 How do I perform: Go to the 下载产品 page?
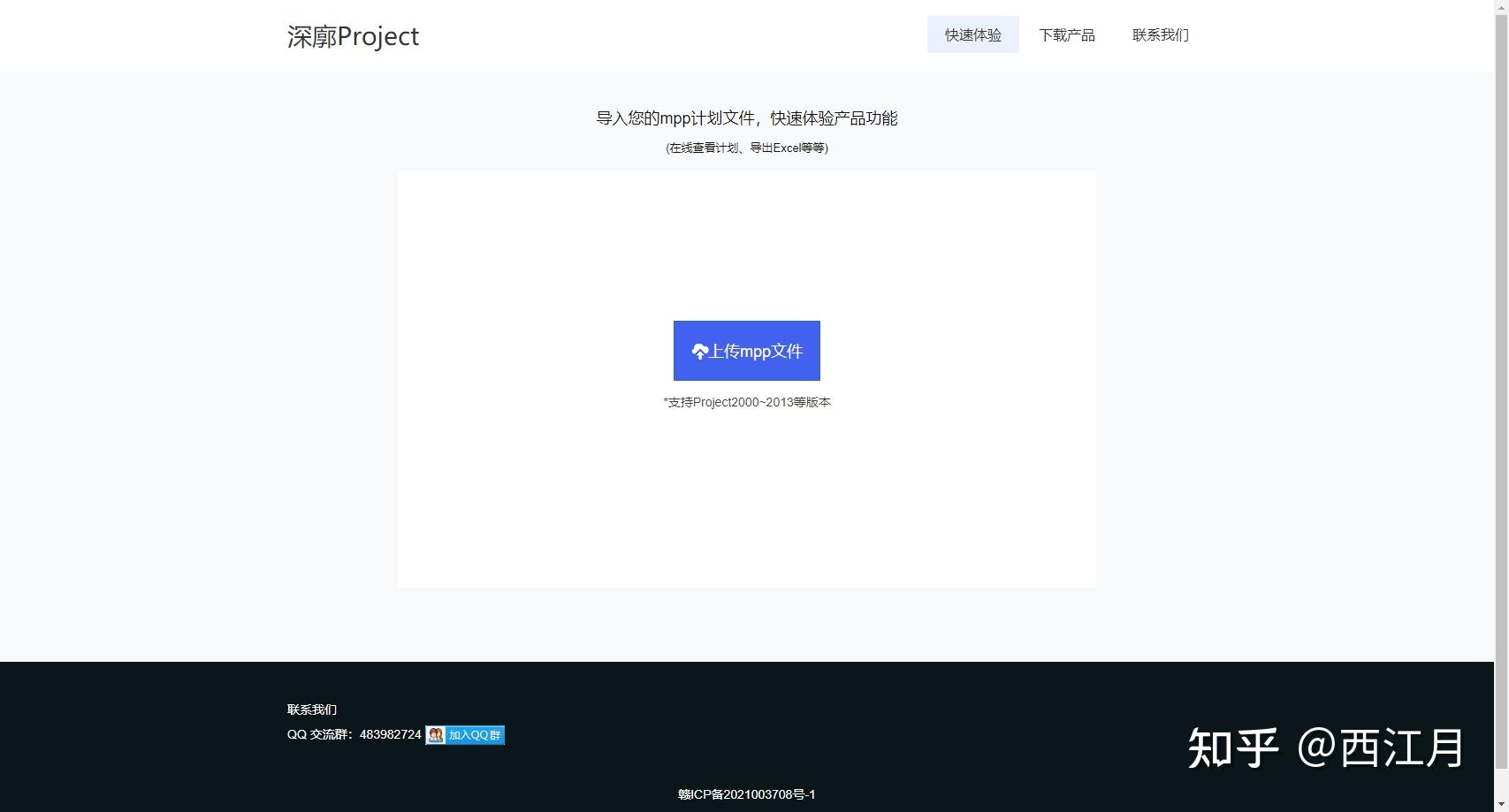pos(1067,34)
